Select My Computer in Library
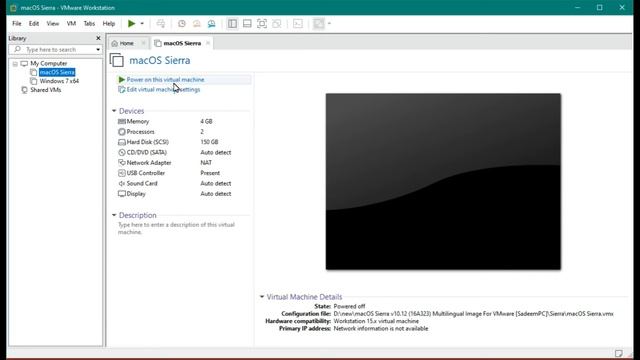The height and width of the screenshot is (360, 640). click(49, 64)
